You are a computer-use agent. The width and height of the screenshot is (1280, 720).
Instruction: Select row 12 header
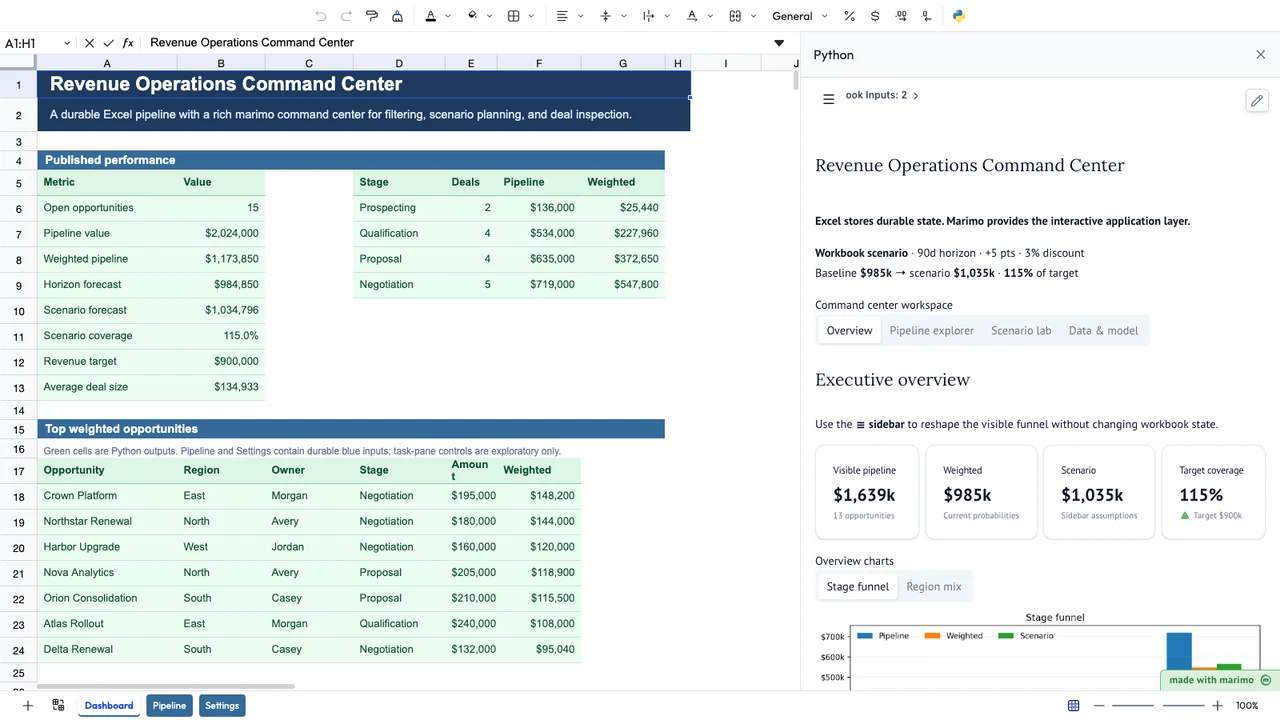tap(18, 361)
